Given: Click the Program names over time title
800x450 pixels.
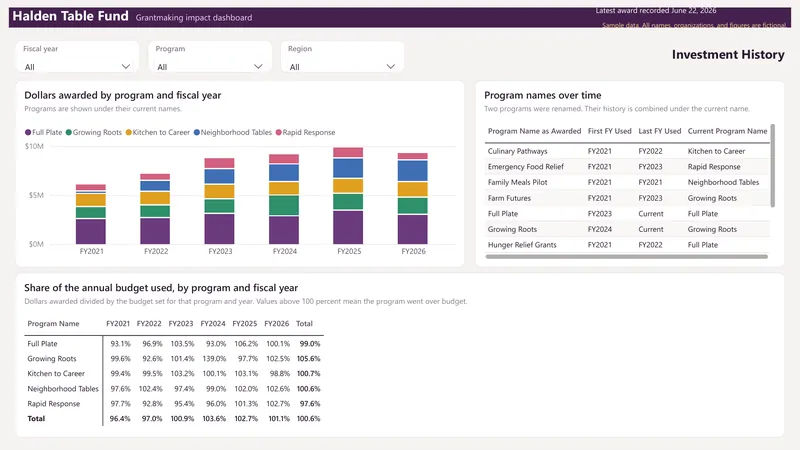Looking at the screenshot, I should point(542,95).
